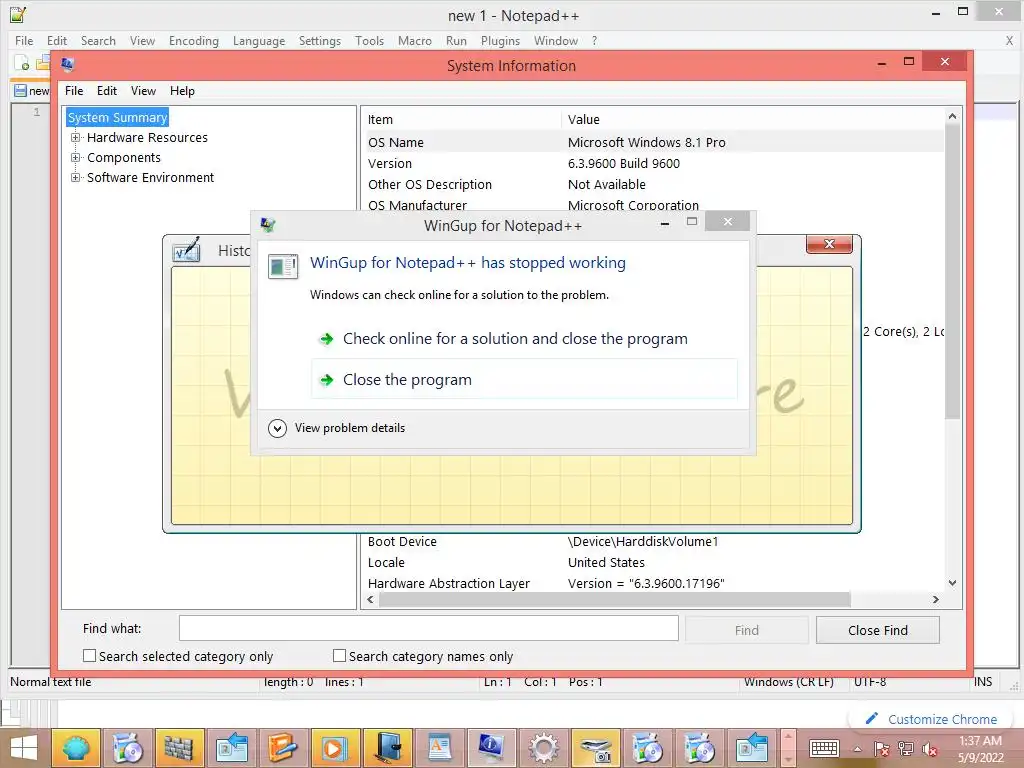The height and width of the screenshot is (768, 1024).
Task: Open Notepad++ Encoding menu
Action: click(x=194, y=40)
